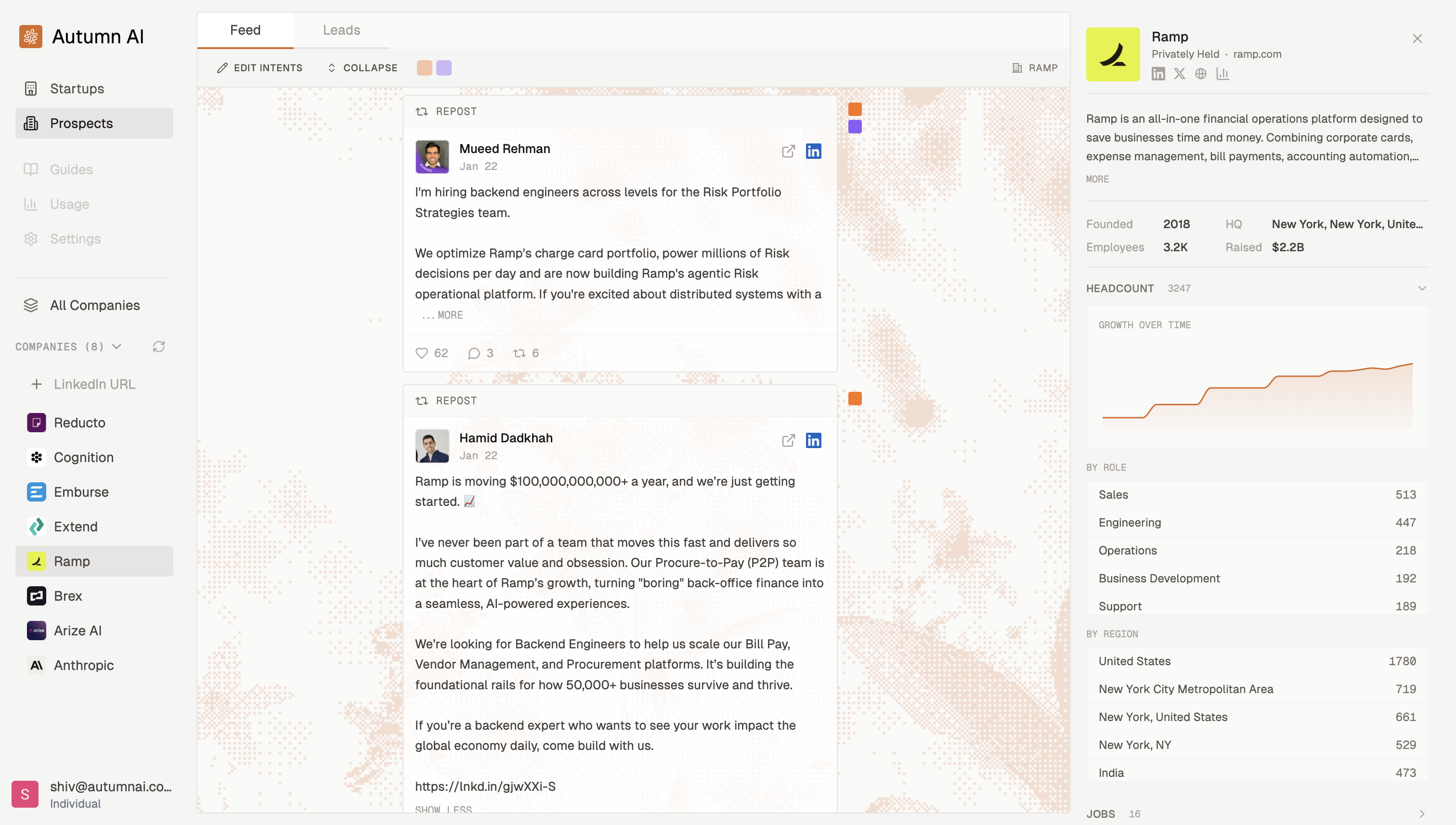Click the bar chart icon under Ramp

tap(1222, 74)
